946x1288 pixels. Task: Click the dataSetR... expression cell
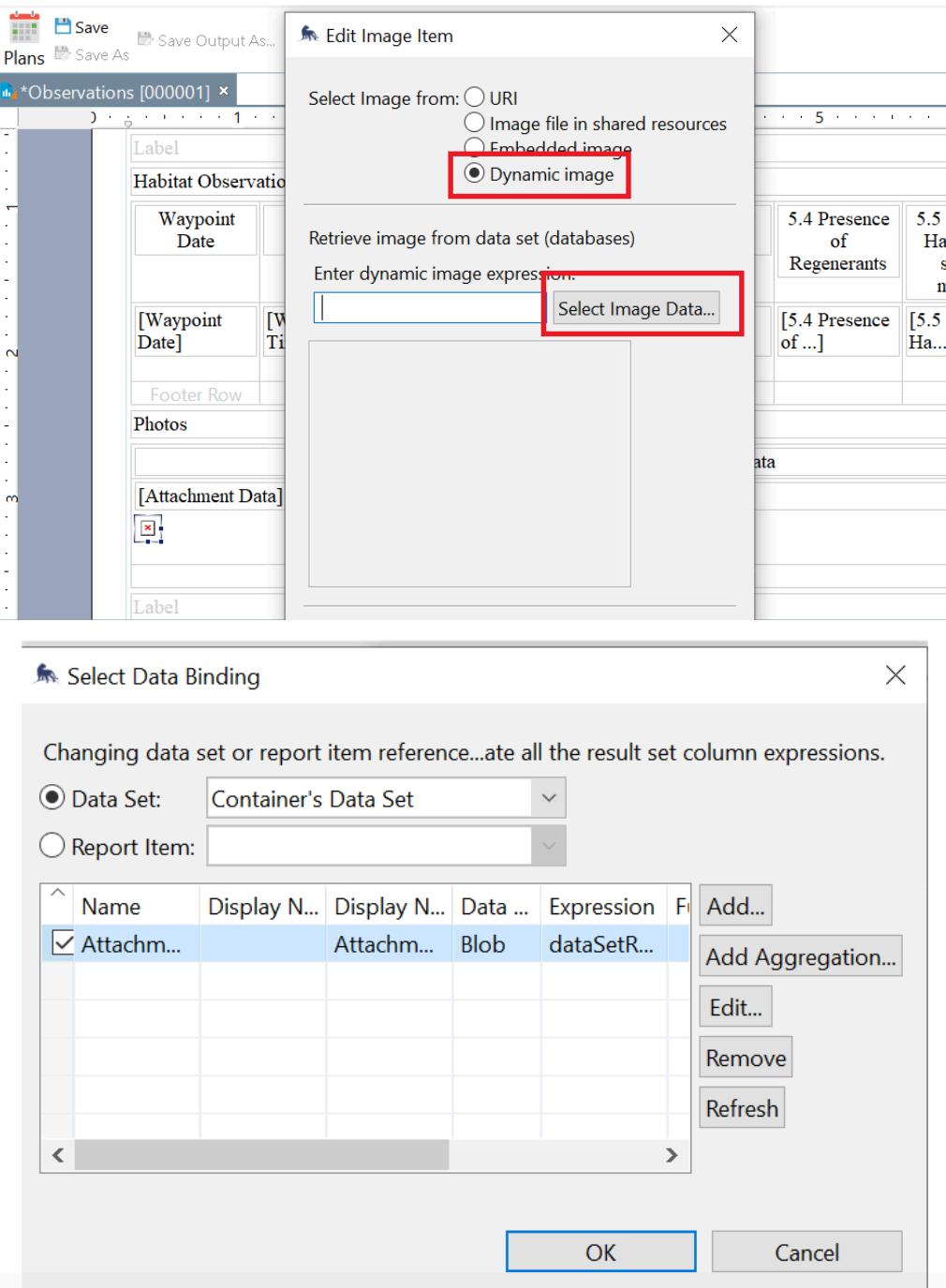point(604,944)
